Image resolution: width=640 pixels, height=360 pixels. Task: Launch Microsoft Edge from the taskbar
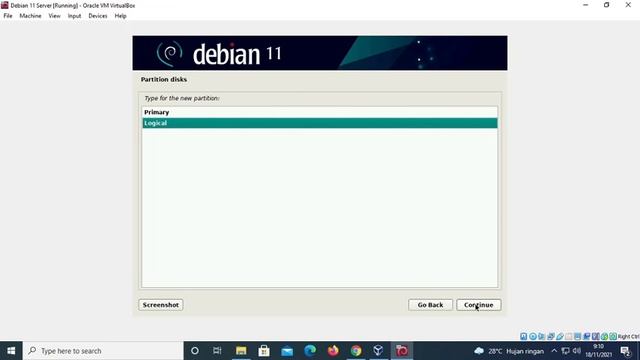pos(310,351)
